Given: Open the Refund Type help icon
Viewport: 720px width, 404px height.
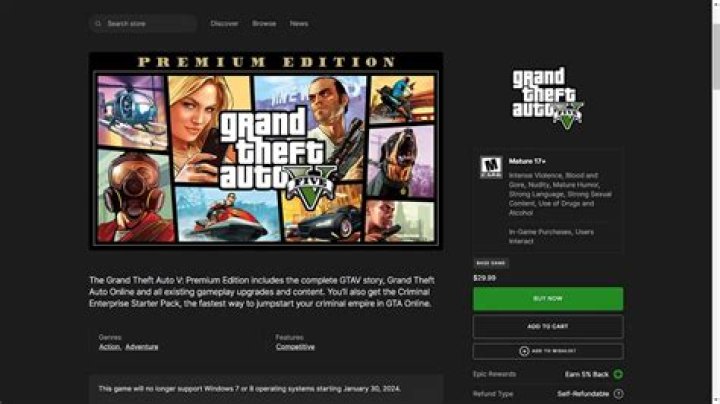Looking at the screenshot, I should (619, 394).
